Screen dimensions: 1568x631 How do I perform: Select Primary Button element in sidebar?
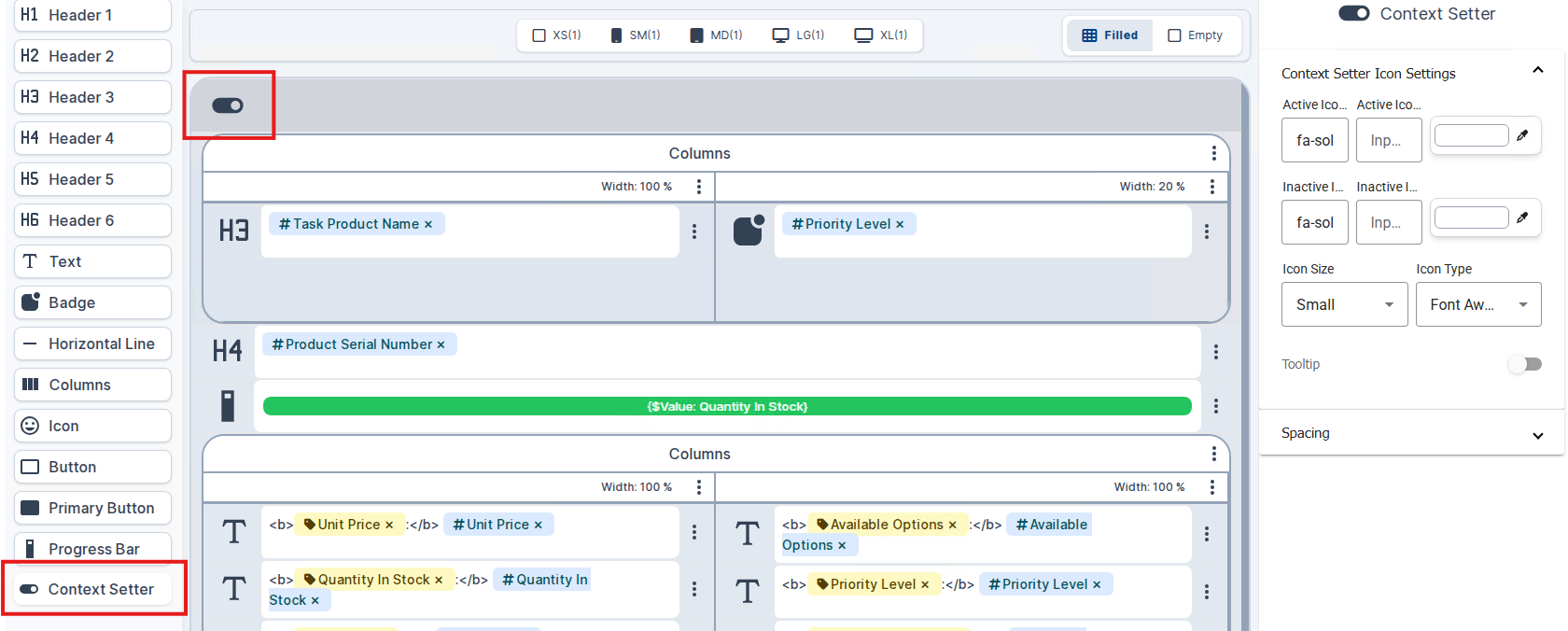pos(92,508)
